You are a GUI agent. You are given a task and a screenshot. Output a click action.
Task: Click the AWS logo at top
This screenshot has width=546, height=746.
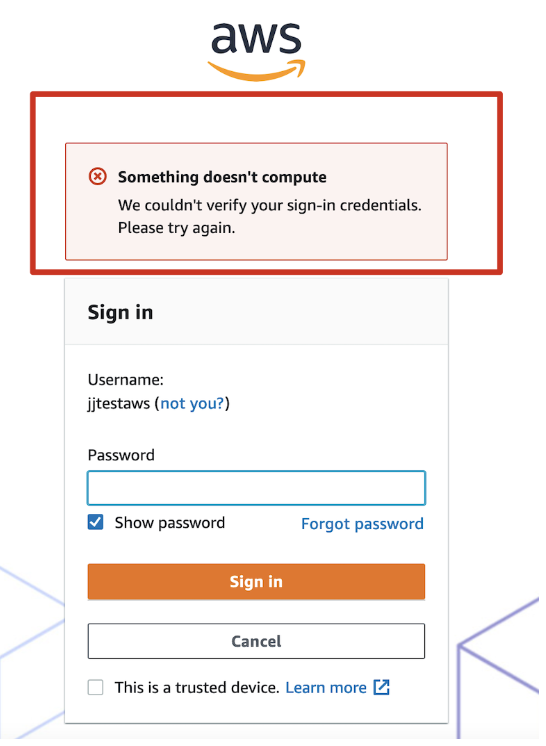pyautogui.click(x=256, y=50)
